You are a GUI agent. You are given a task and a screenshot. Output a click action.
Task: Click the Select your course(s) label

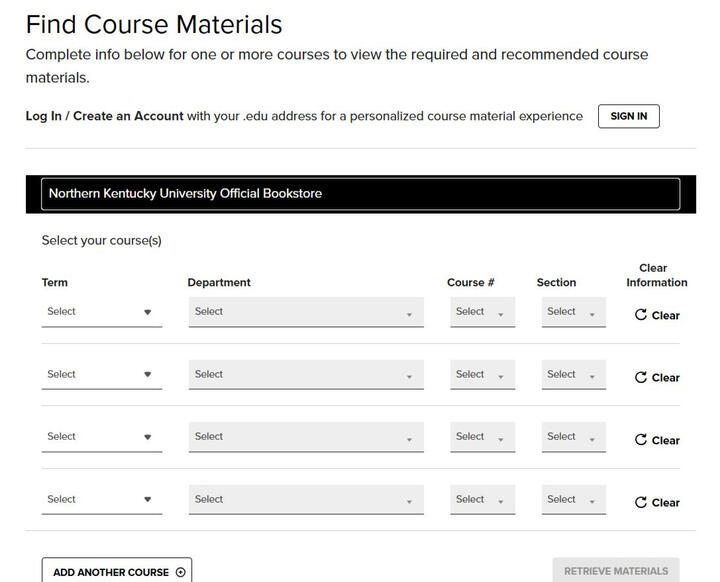click(101, 241)
